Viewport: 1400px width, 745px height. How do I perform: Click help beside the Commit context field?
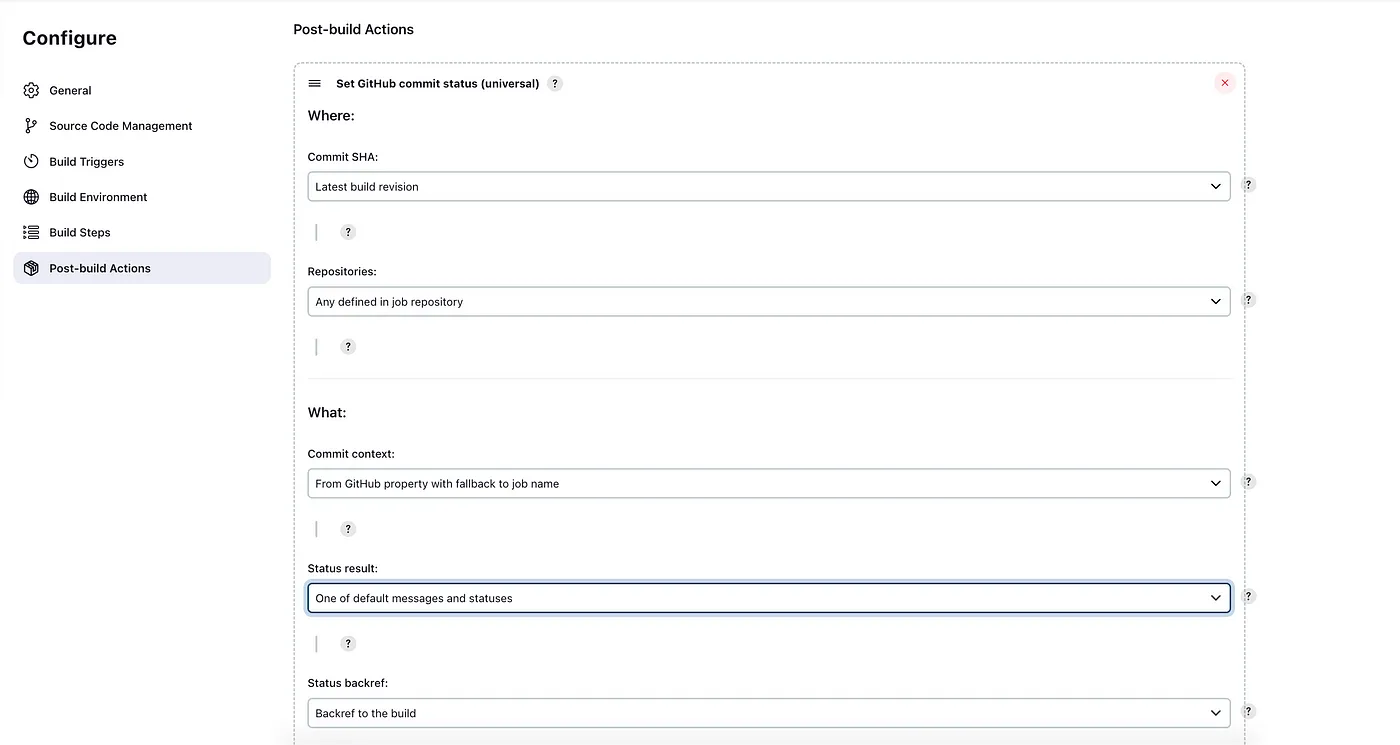coord(1248,481)
